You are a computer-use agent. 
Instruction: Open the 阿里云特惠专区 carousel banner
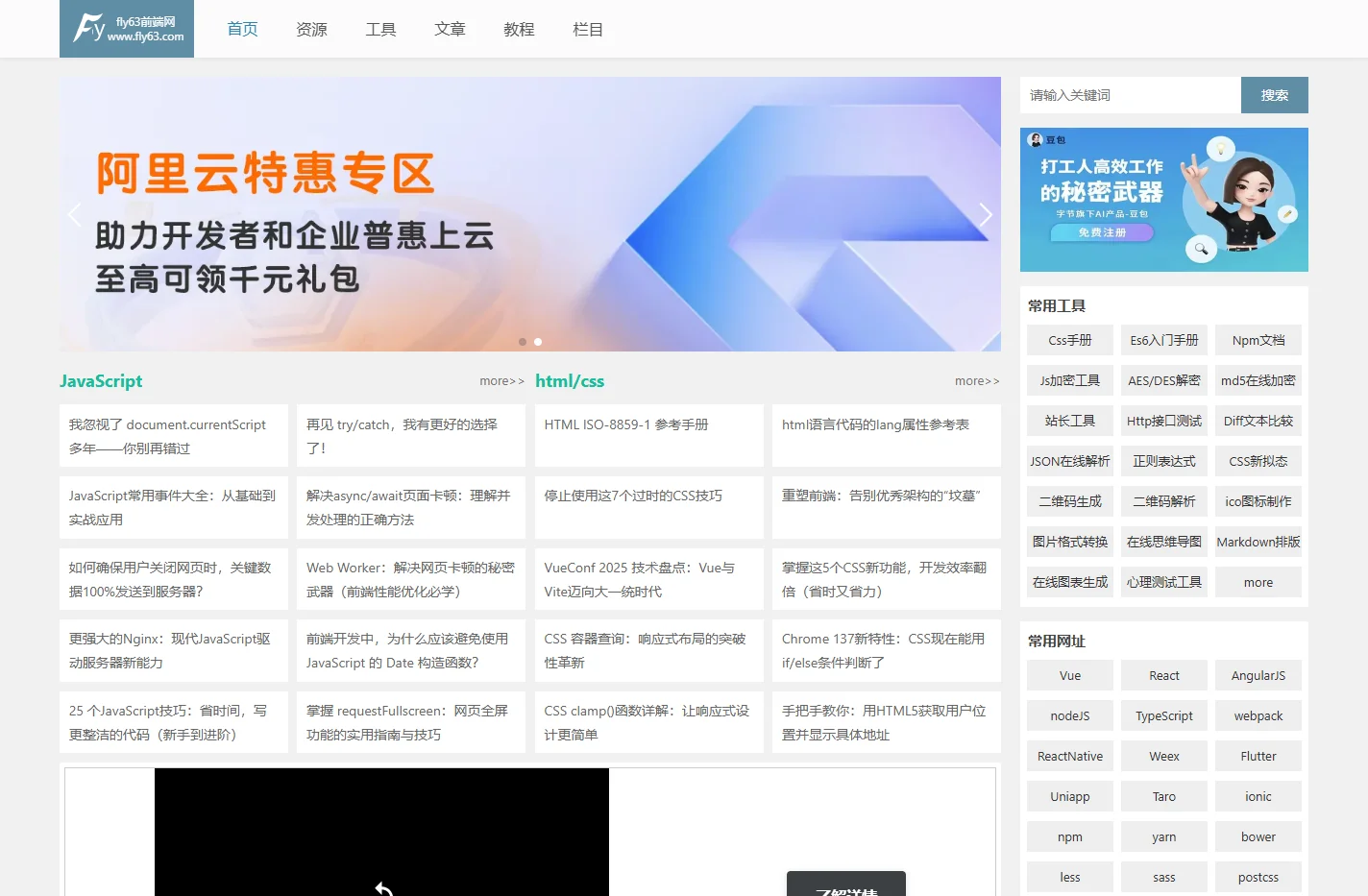[x=530, y=214]
